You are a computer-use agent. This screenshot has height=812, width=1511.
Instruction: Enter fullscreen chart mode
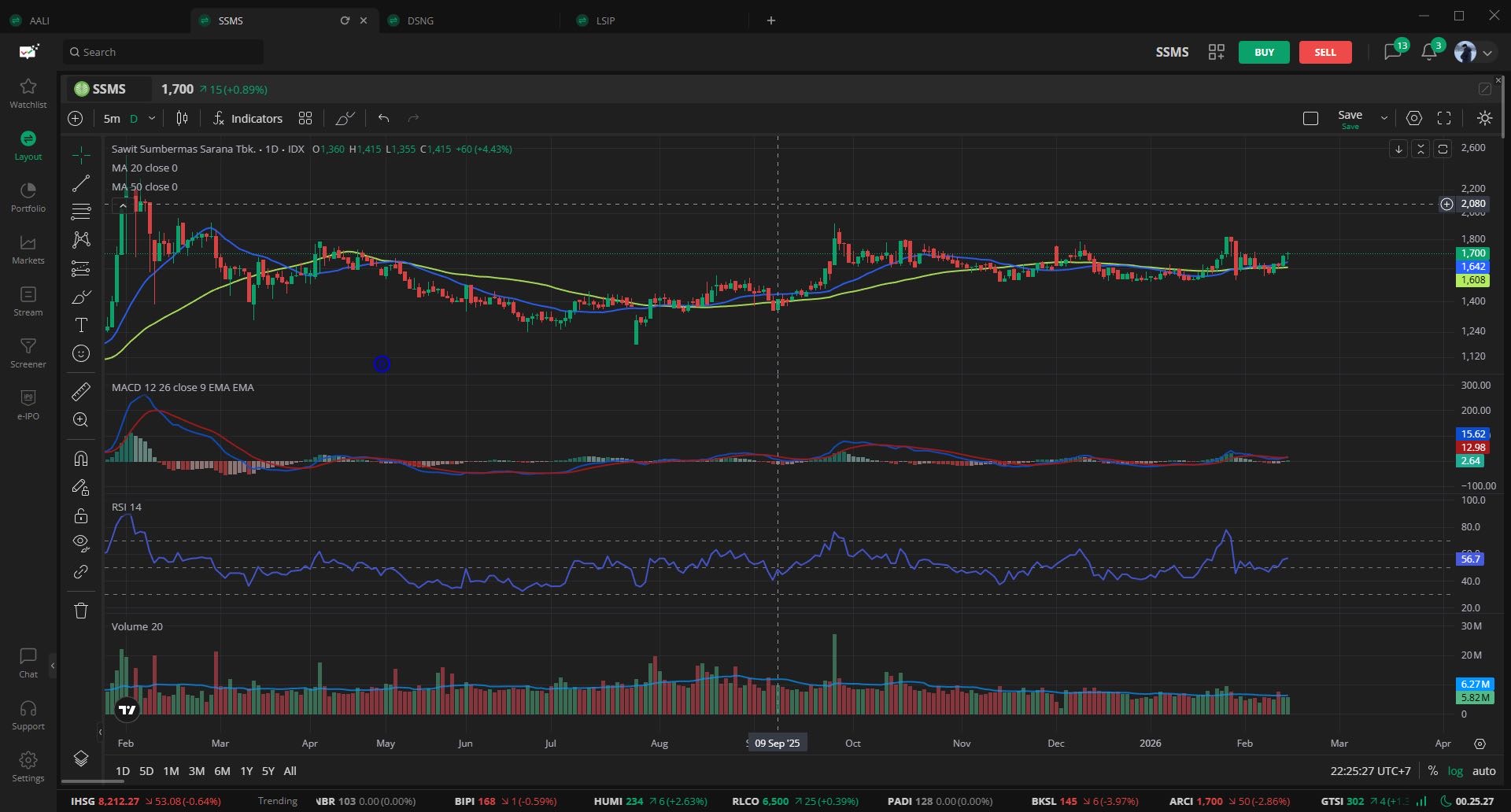[1444, 118]
